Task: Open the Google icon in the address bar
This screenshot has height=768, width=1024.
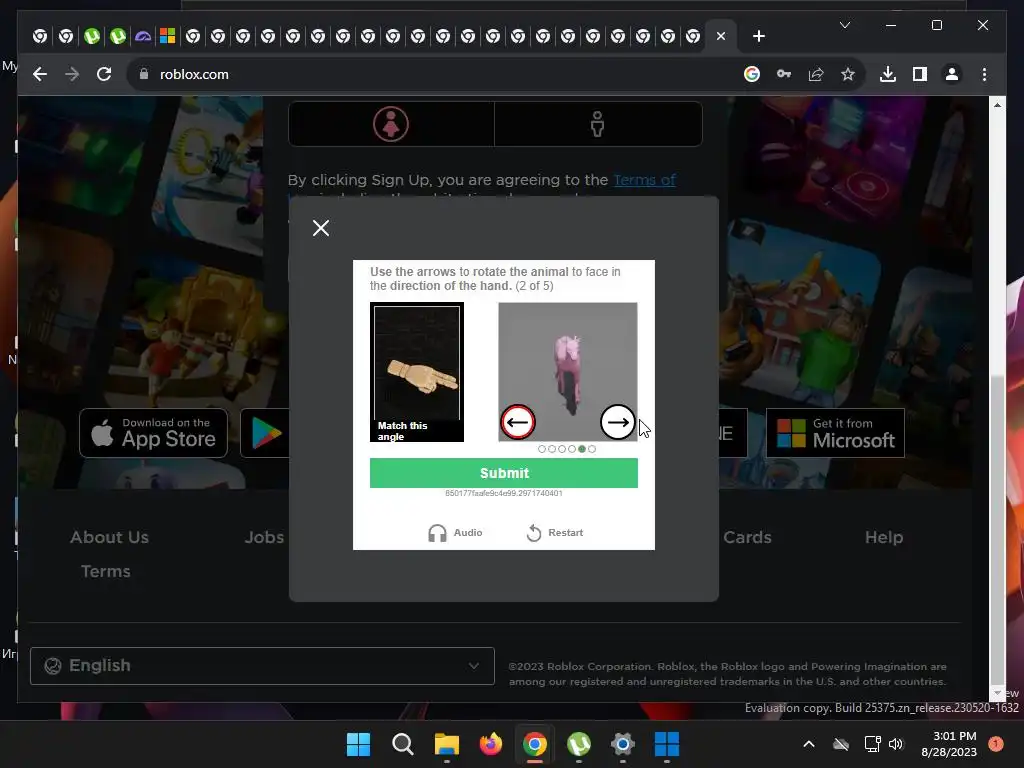Action: [x=752, y=74]
